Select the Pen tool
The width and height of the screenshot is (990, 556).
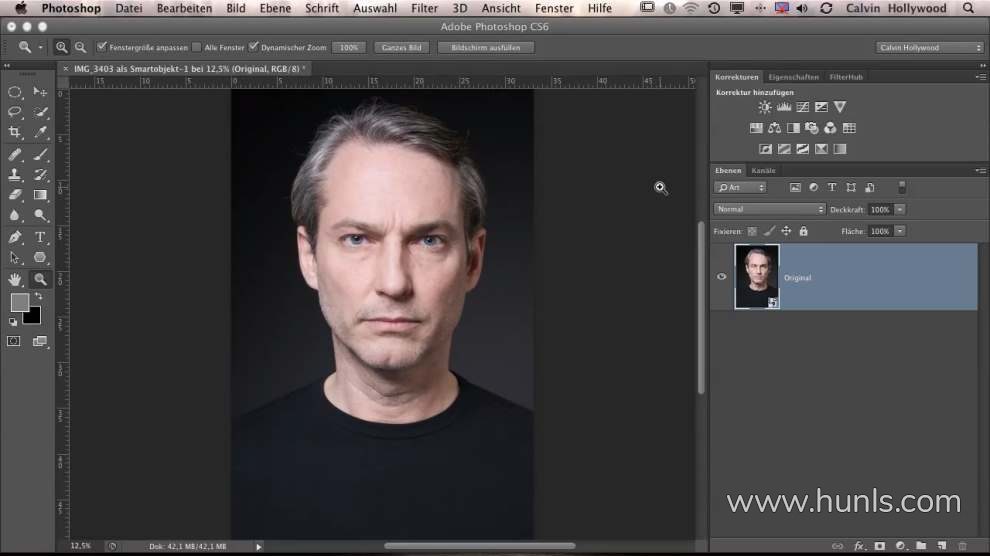tap(15, 237)
